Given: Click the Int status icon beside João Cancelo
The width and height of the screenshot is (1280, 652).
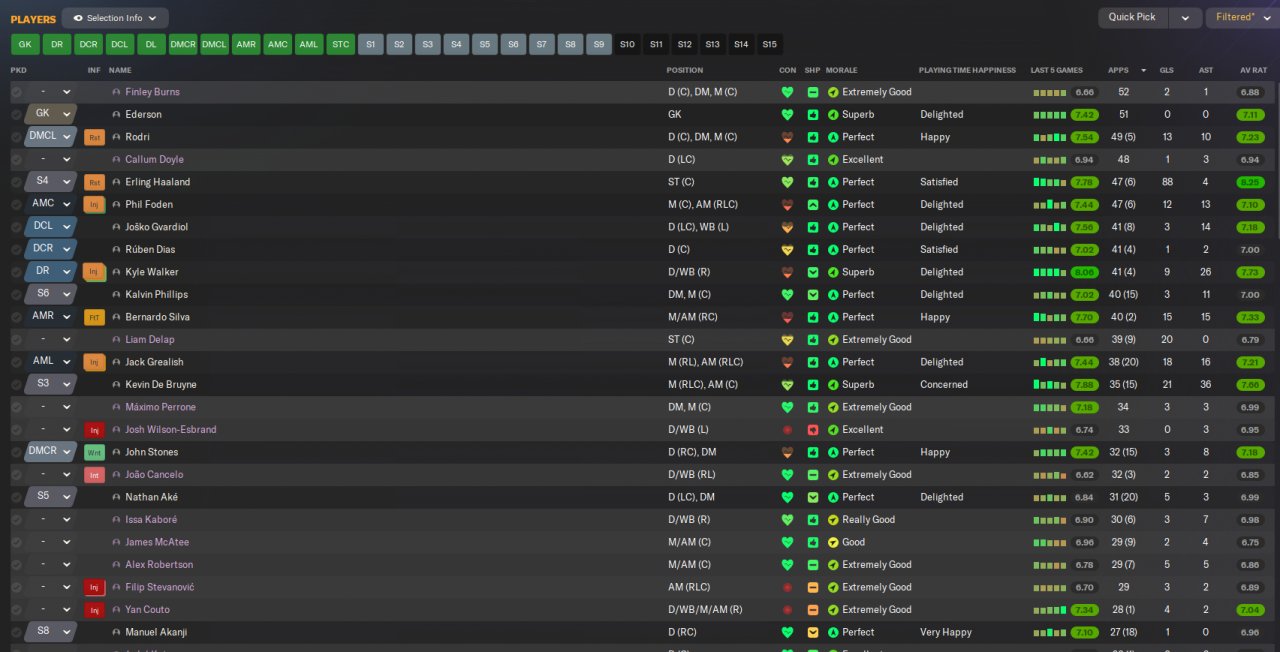Looking at the screenshot, I should click(x=95, y=475).
